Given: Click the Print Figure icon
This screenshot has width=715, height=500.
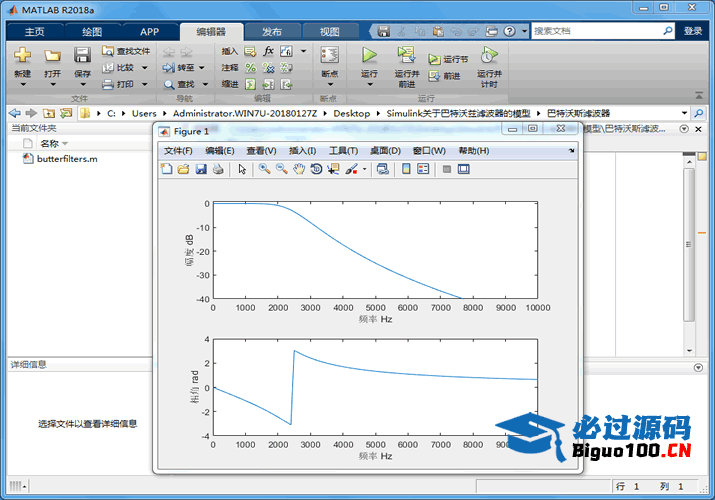Looking at the screenshot, I should [x=217, y=170].
